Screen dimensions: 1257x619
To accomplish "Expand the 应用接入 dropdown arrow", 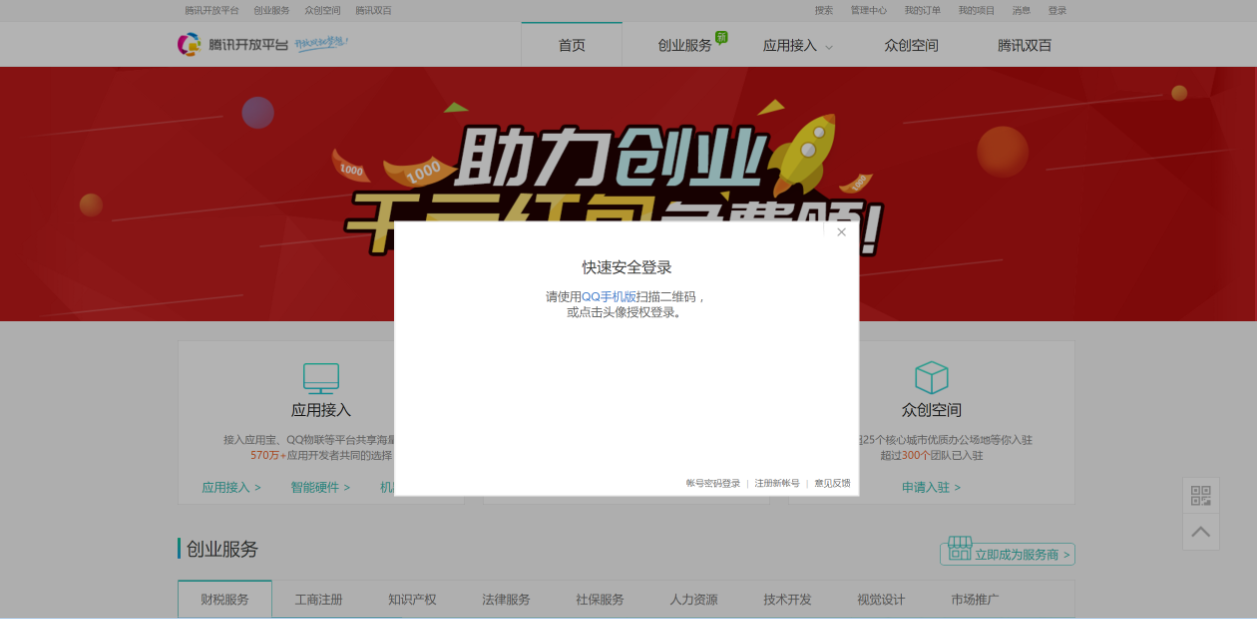I will coord(828,47).
